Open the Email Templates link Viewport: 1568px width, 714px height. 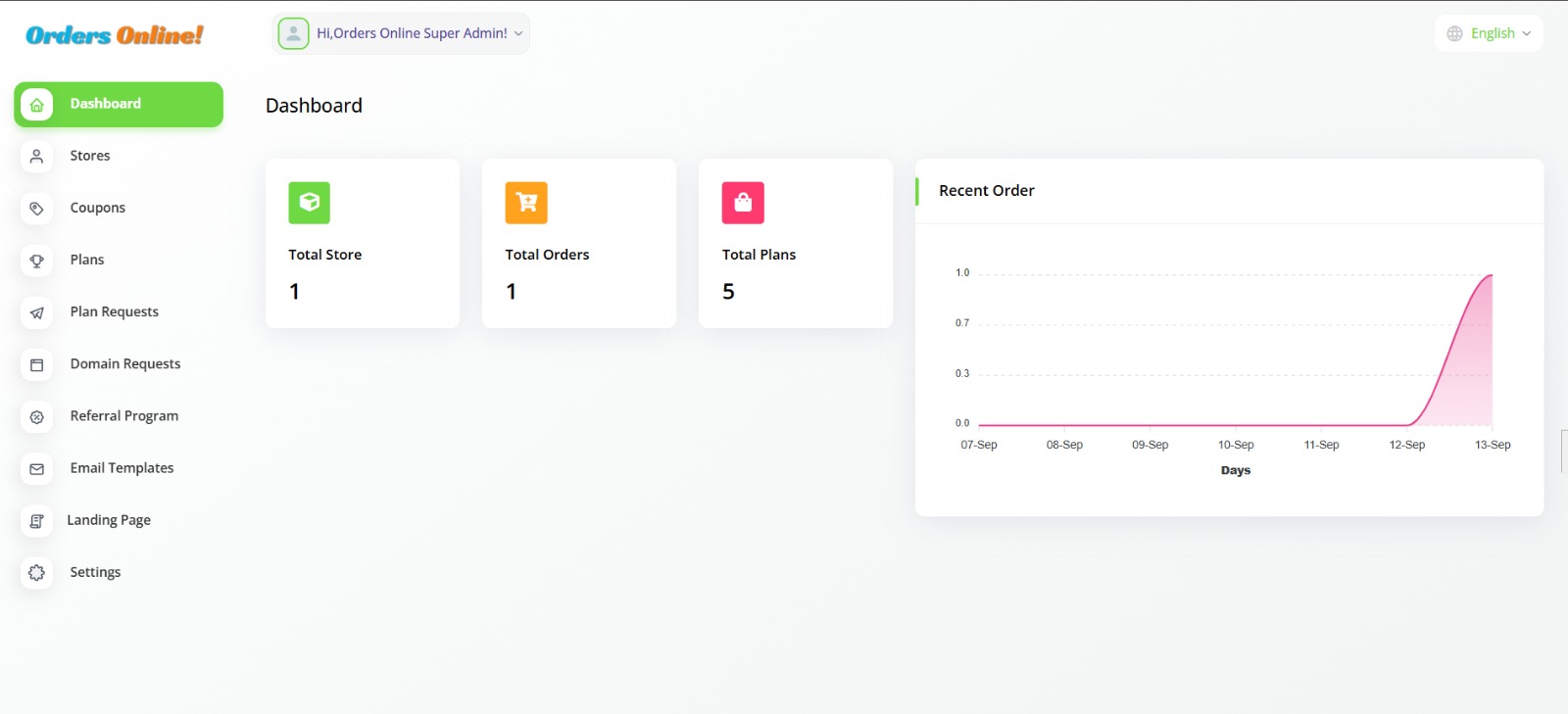click(x=122, y=468)
